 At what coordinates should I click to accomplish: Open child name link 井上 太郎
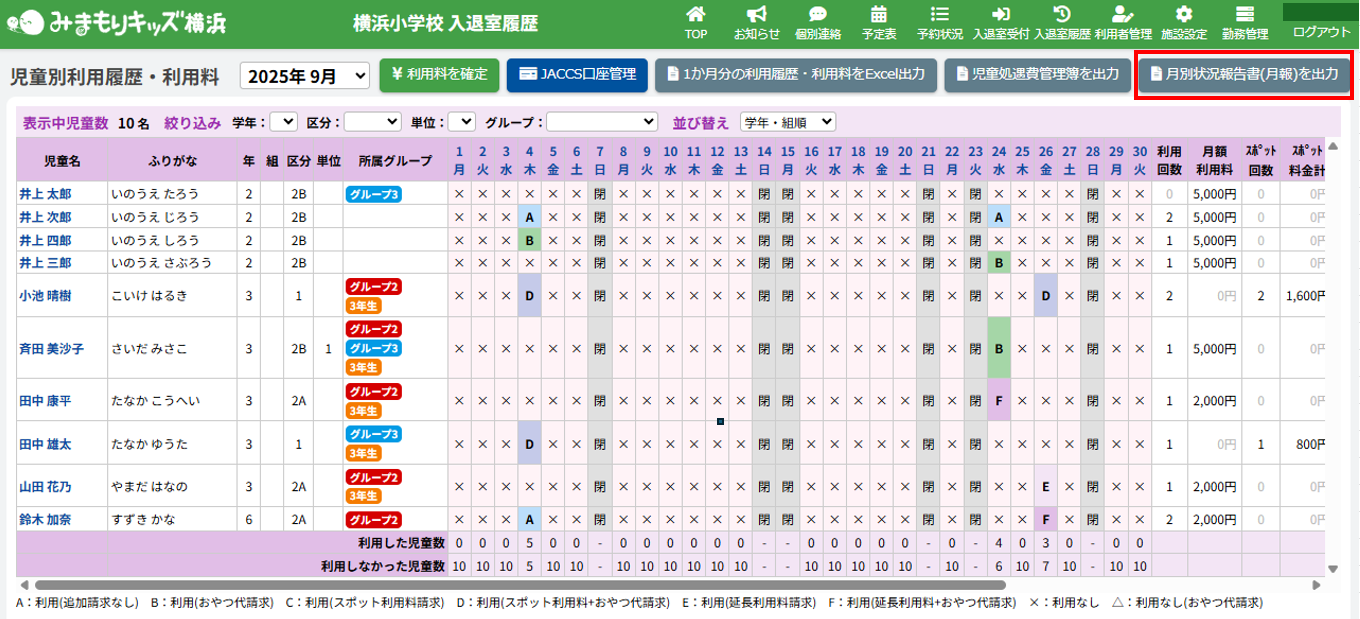click(45, 193)
